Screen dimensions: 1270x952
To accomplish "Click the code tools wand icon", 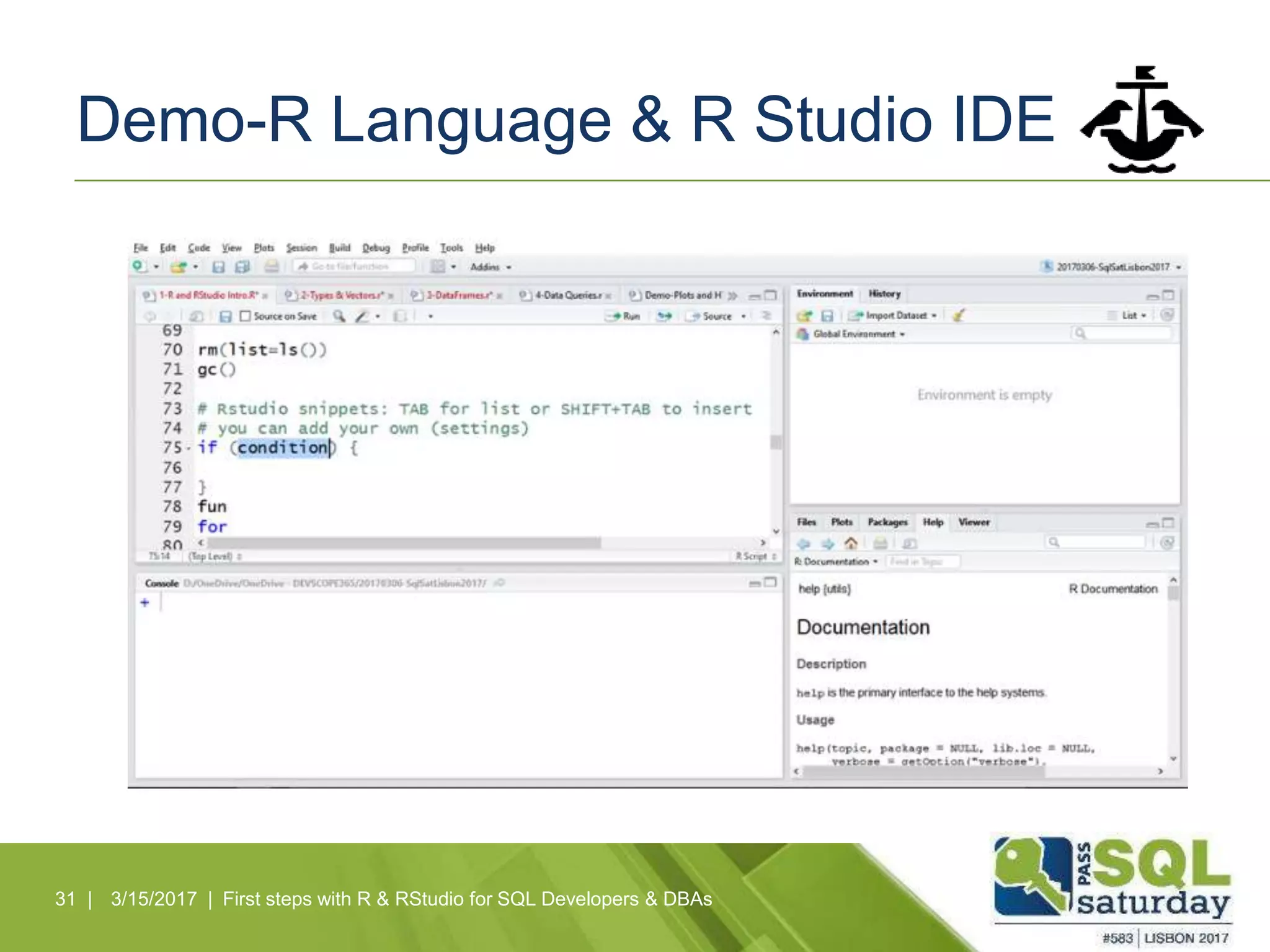I will point(362,316).
